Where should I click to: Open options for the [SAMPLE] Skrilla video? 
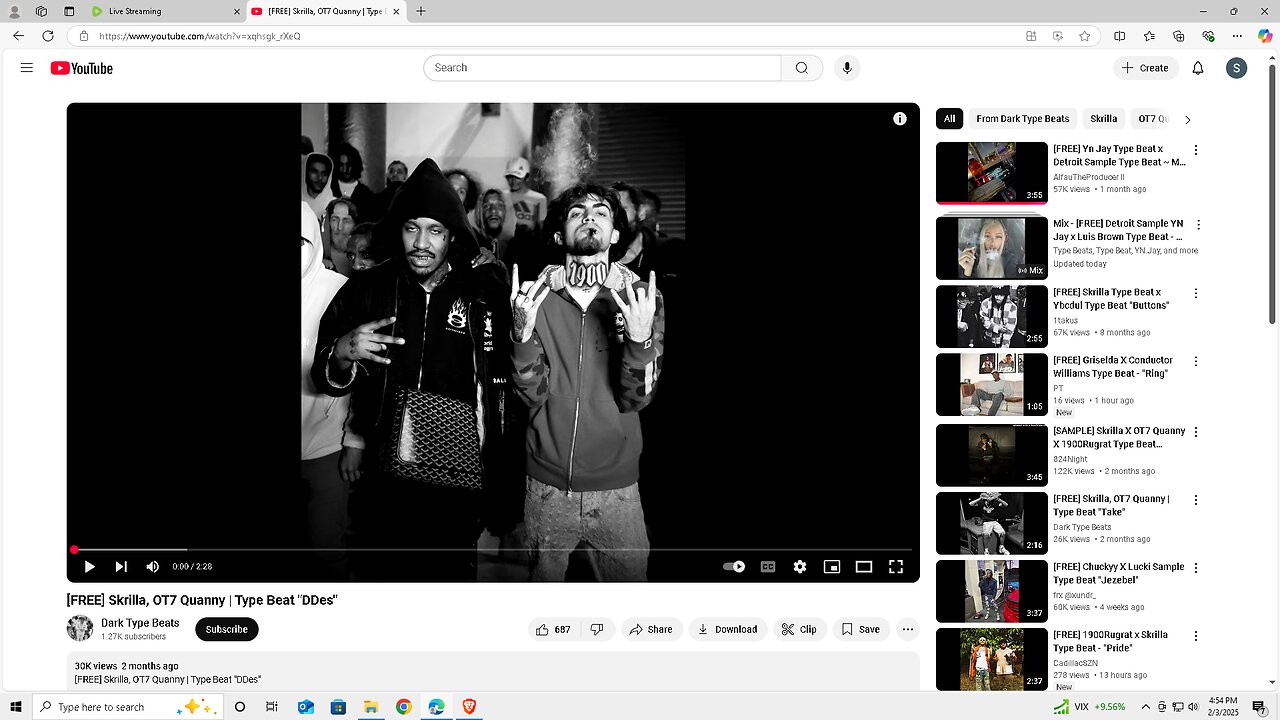1196,432
